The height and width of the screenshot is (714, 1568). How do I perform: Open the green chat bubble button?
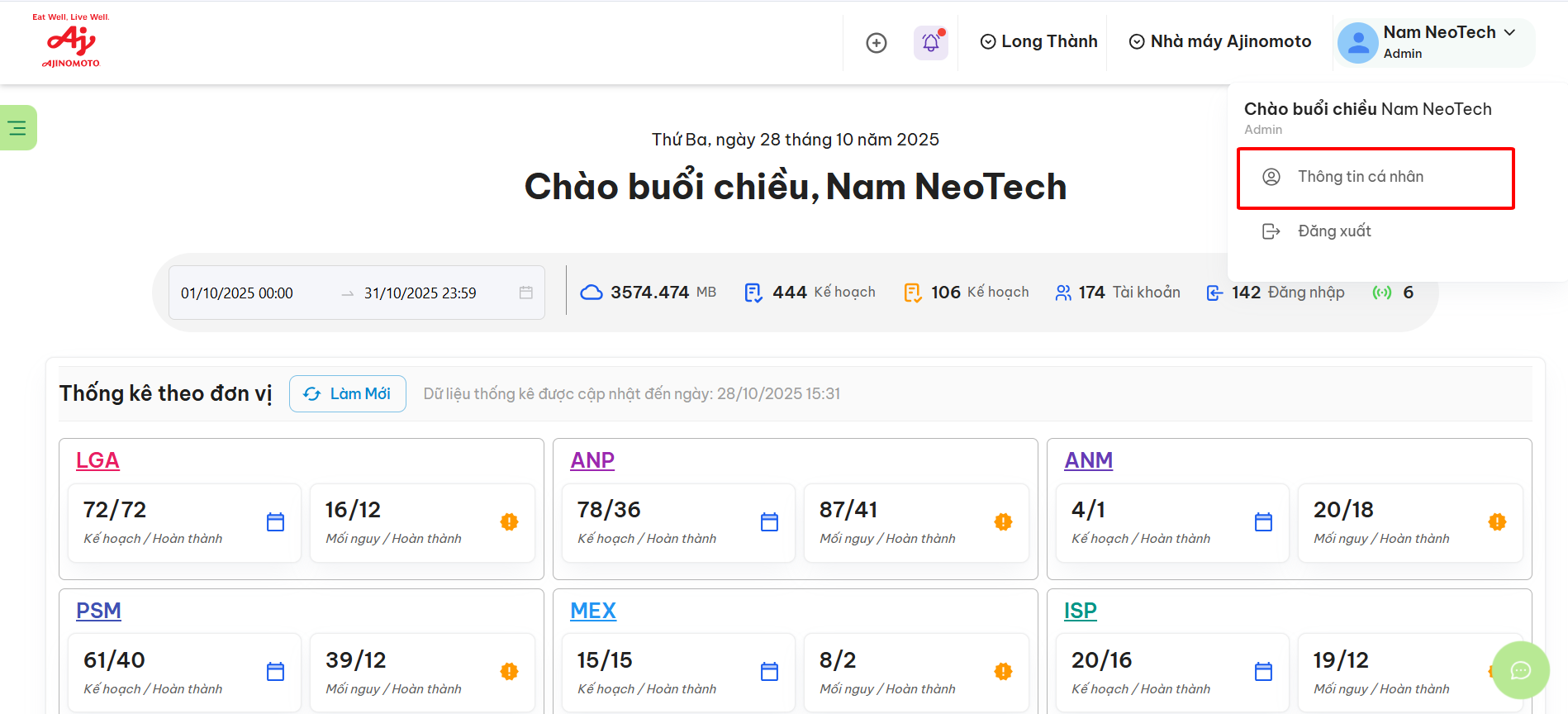[1520, 670]
